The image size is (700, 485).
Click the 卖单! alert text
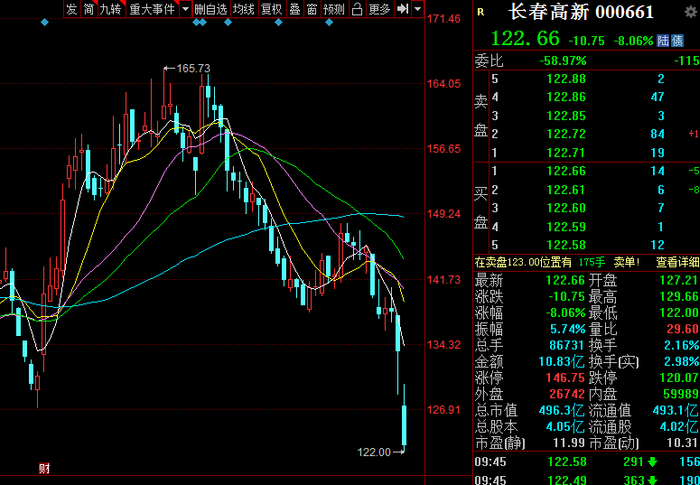(x=627, y=262)
